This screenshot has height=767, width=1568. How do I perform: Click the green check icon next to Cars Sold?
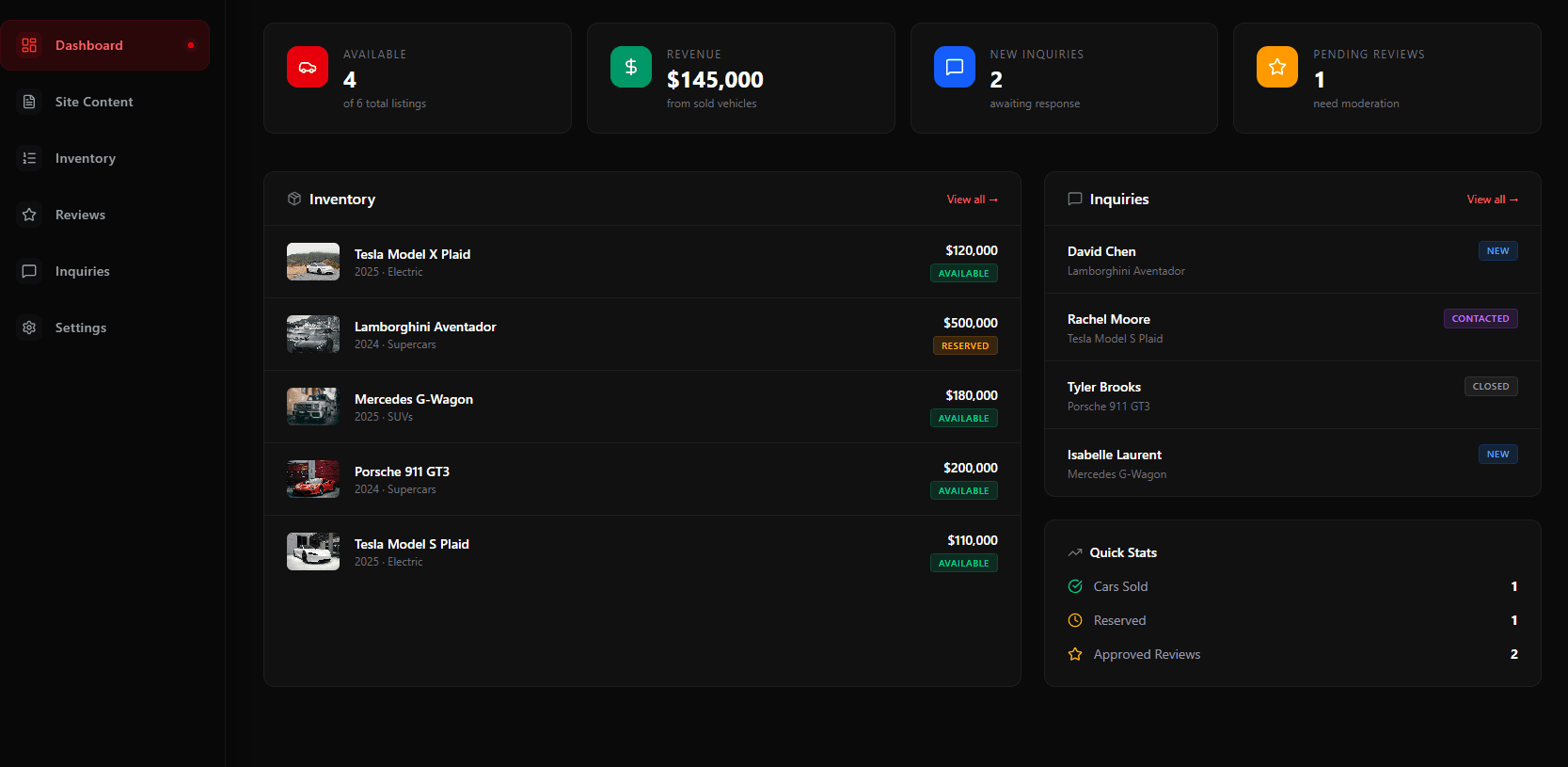1075,586
